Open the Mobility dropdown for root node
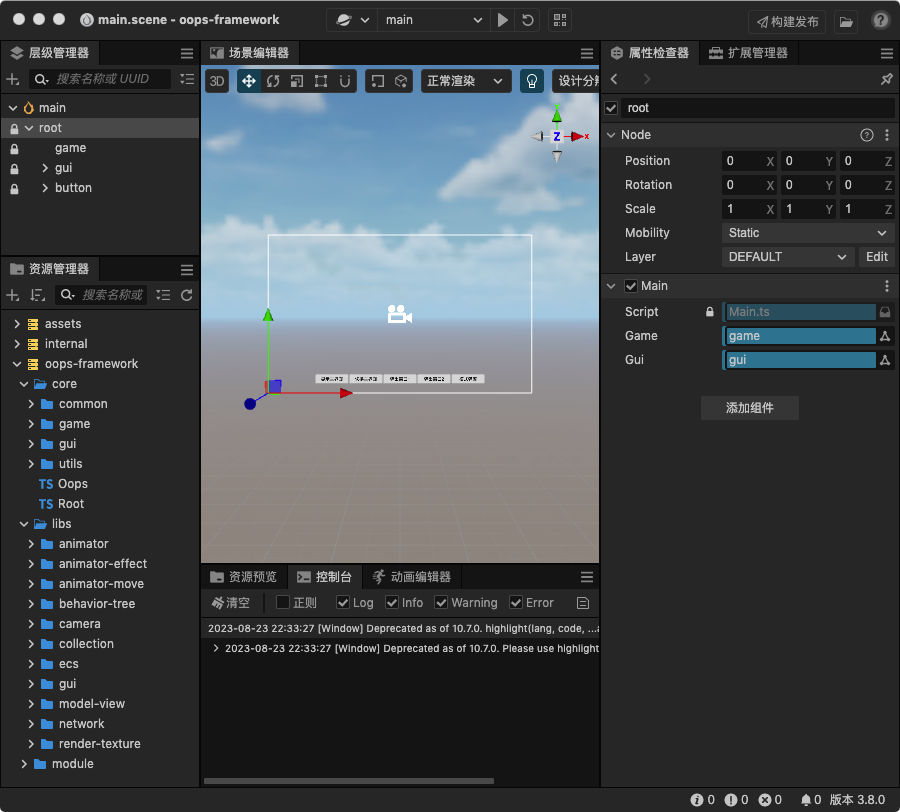This screenshot has height=812, width=900. (807, 232)
